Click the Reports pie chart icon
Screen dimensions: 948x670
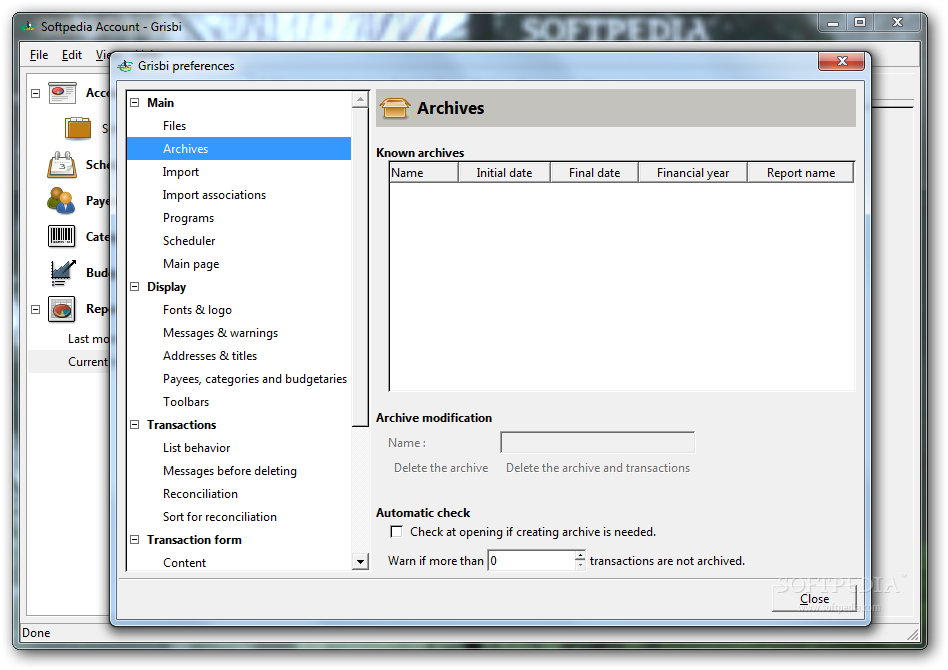(62, 309)
